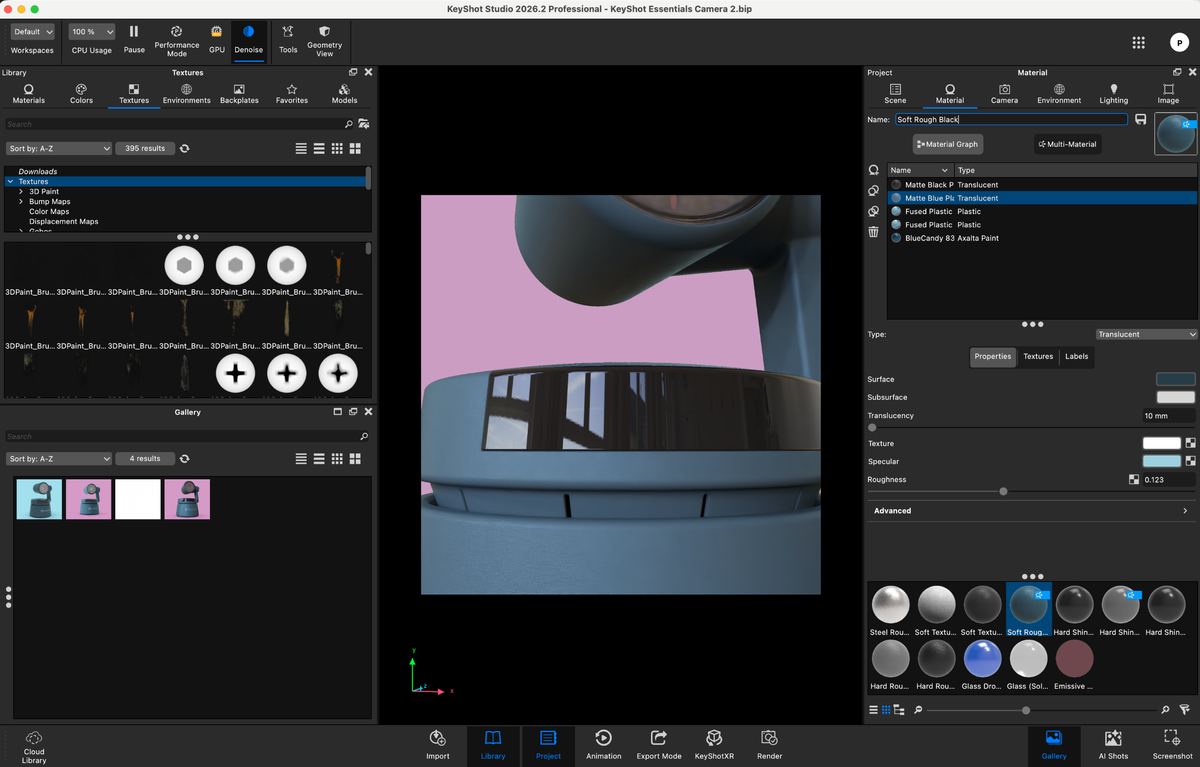This screenshot has width=1200, height=767.
Task: Select list view in Gallery panel
Action: (x=301, y=458)
